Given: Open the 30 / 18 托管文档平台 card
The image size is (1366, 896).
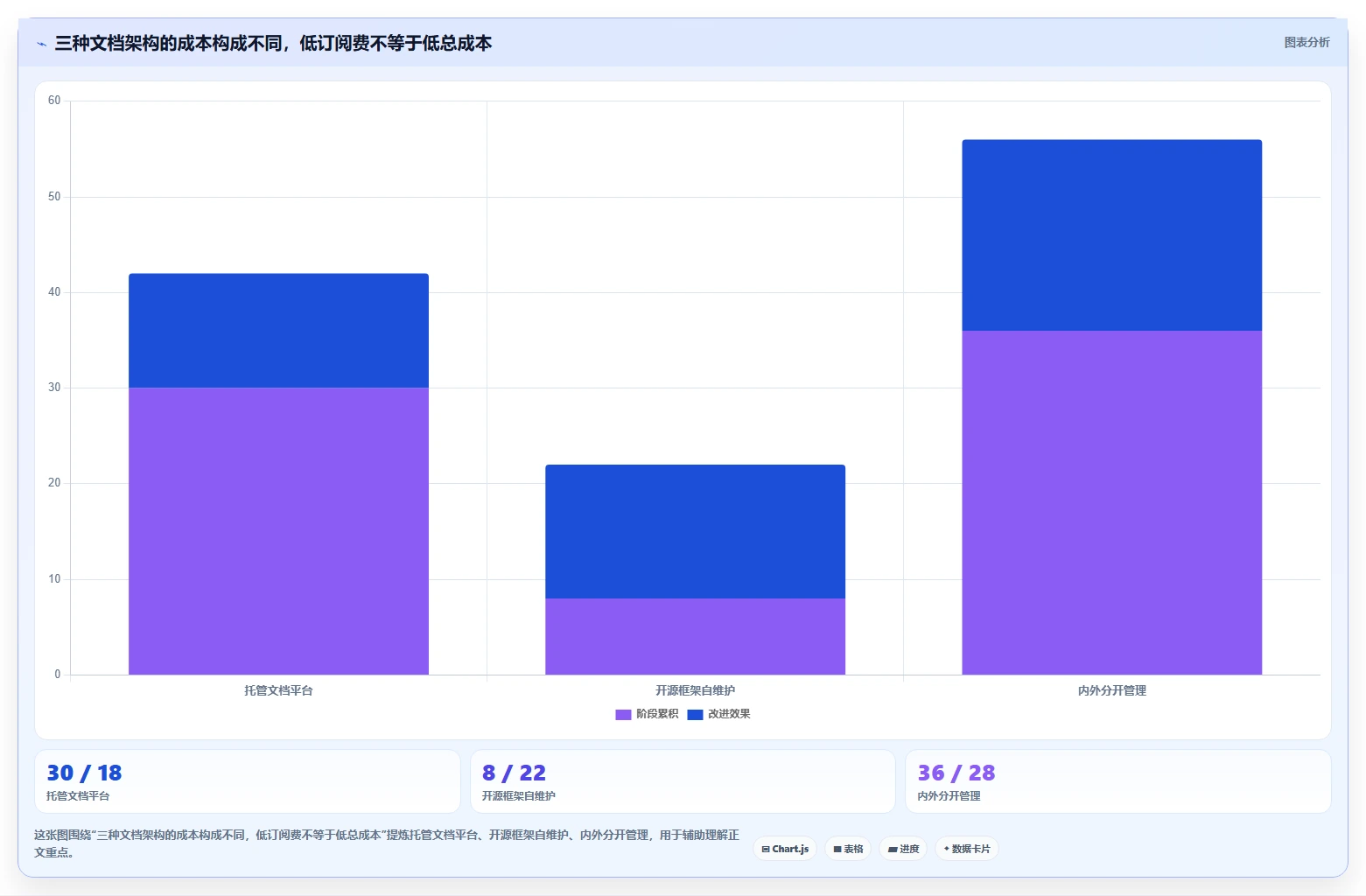Looking at the screenshot, I should pyautogui.click(x=248, y=781).
